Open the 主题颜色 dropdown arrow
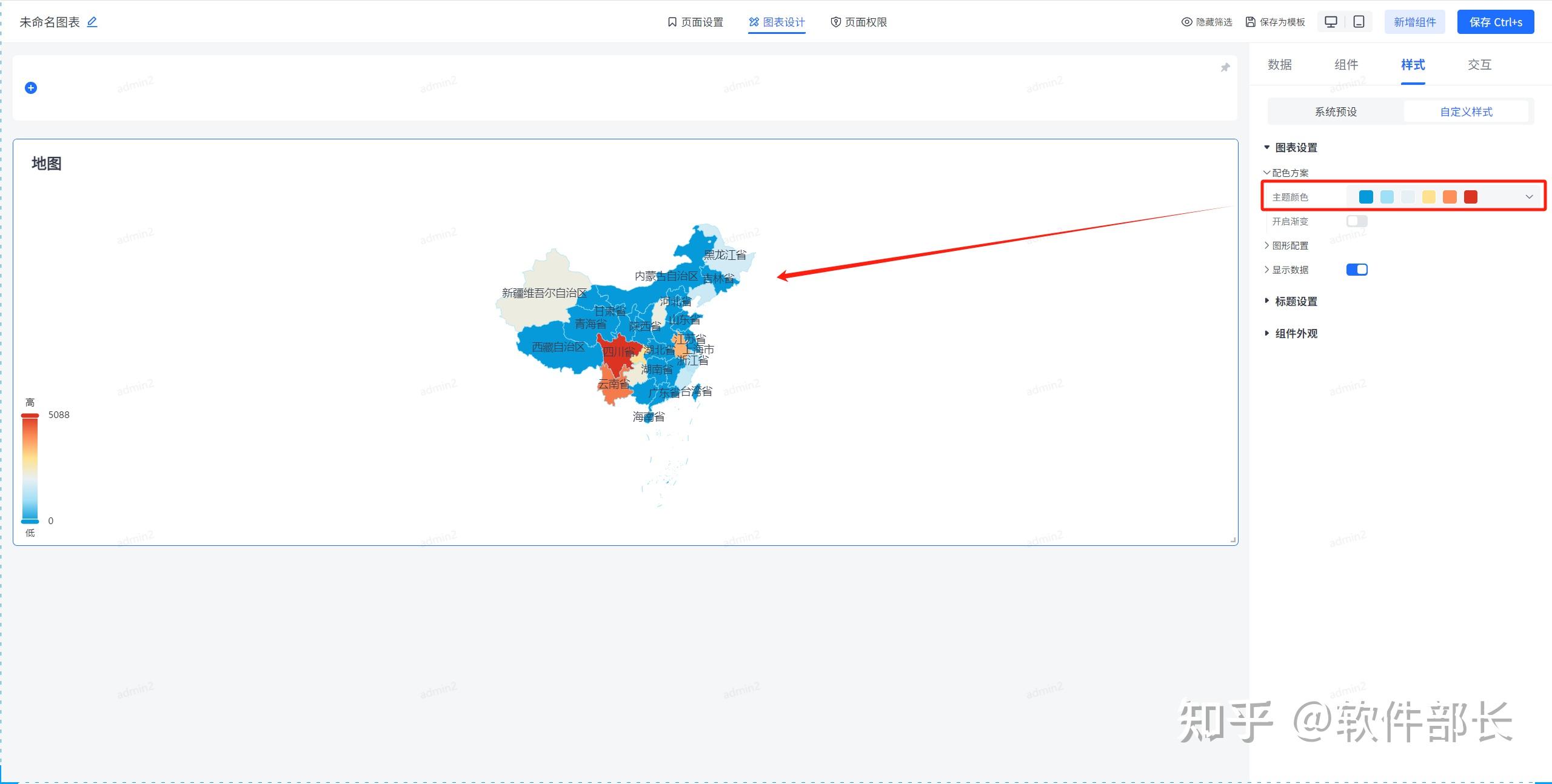The image size is (1552, 784). click(1529, 197)
